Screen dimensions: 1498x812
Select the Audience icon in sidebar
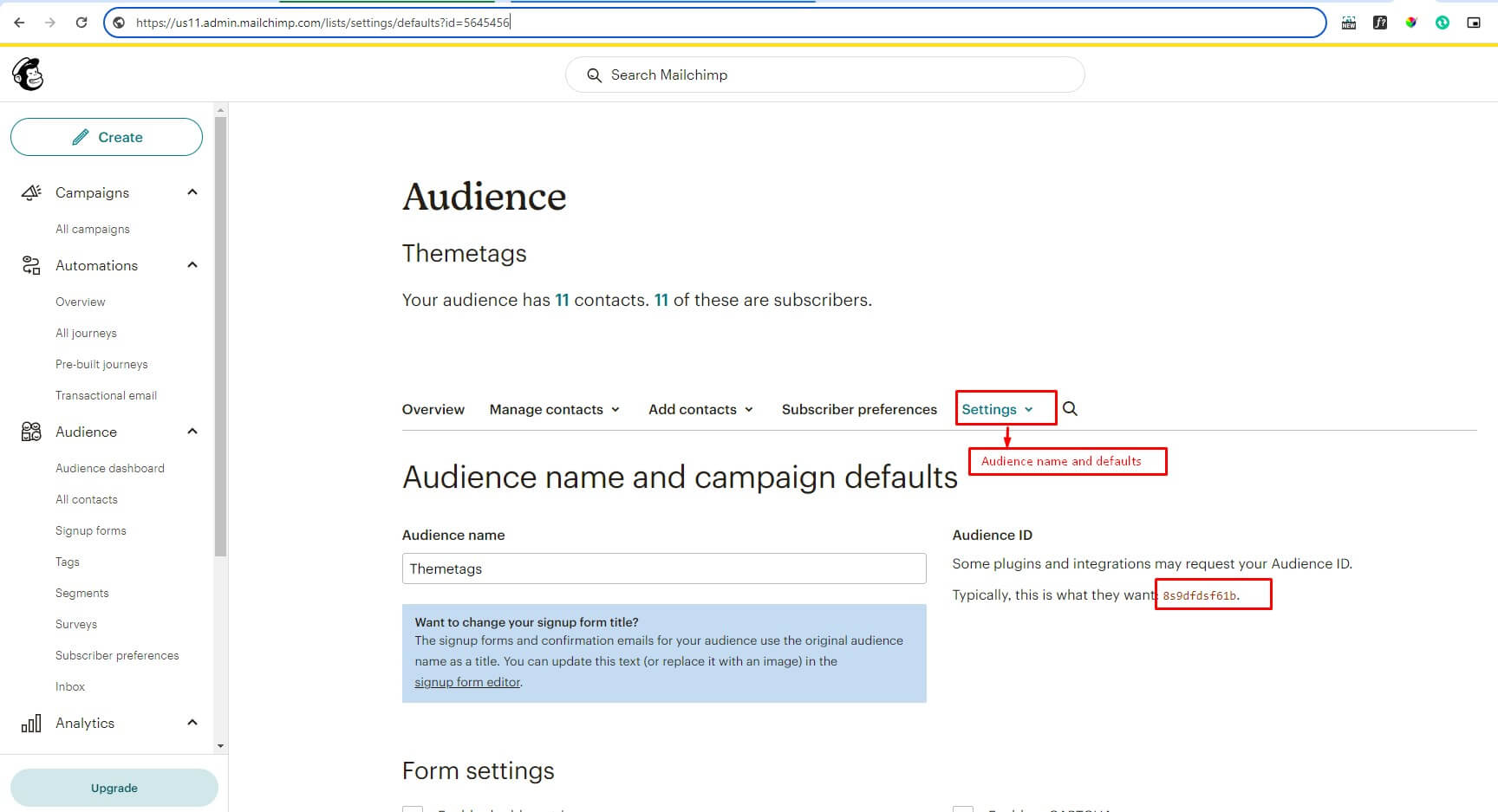31,432
